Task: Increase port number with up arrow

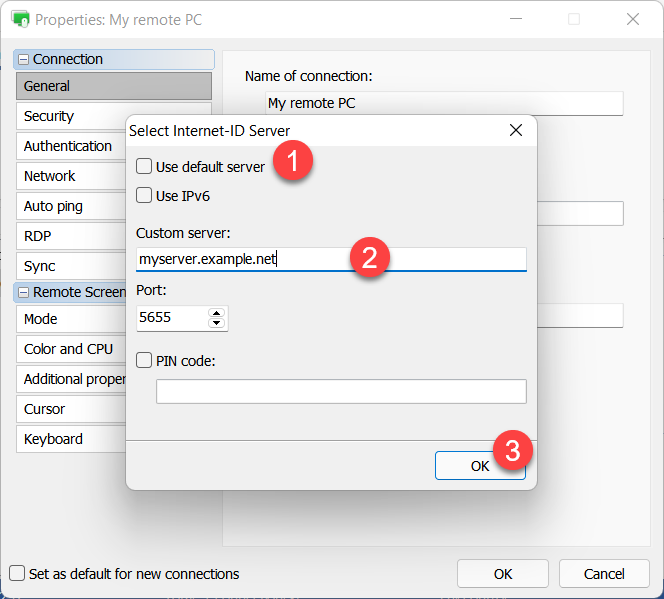Action: coord(216,313)
